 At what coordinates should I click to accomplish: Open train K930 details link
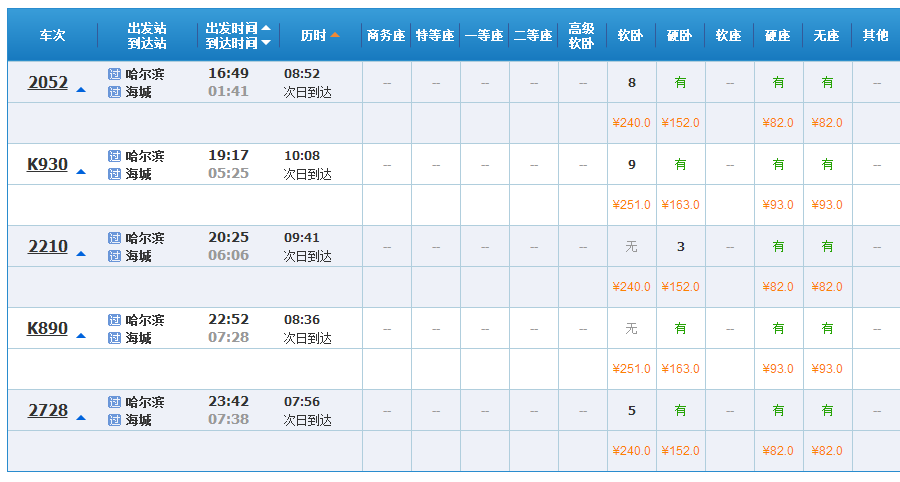[x=47, y=165]
